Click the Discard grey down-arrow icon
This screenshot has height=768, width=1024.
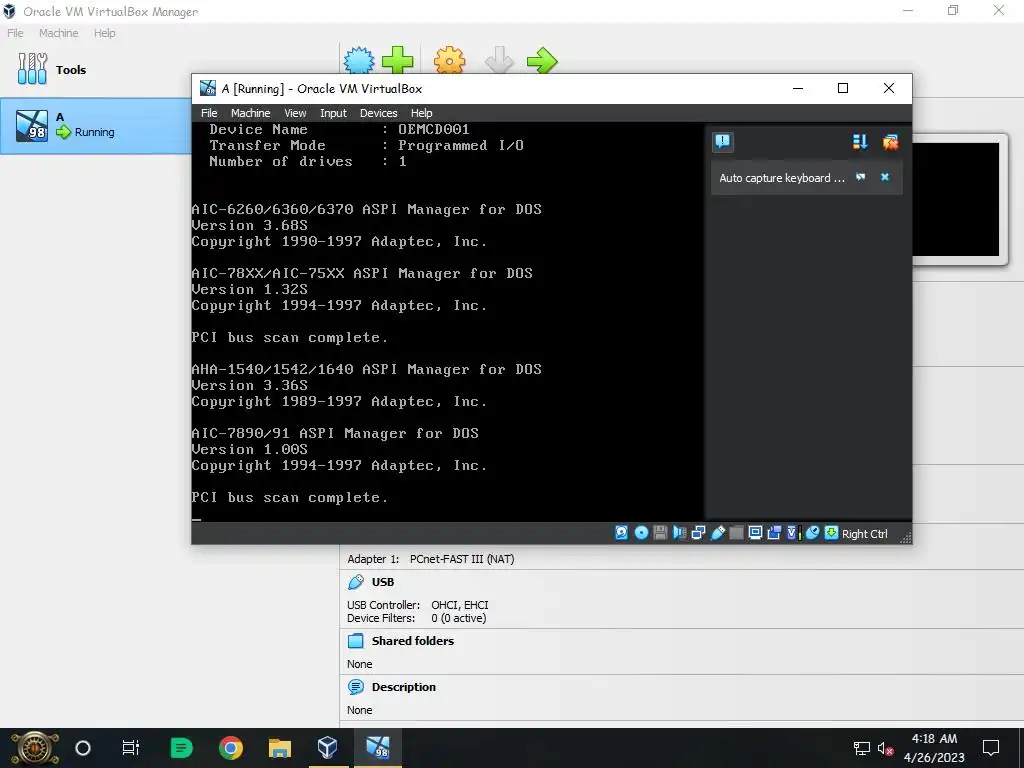click(x=500, y=61)
